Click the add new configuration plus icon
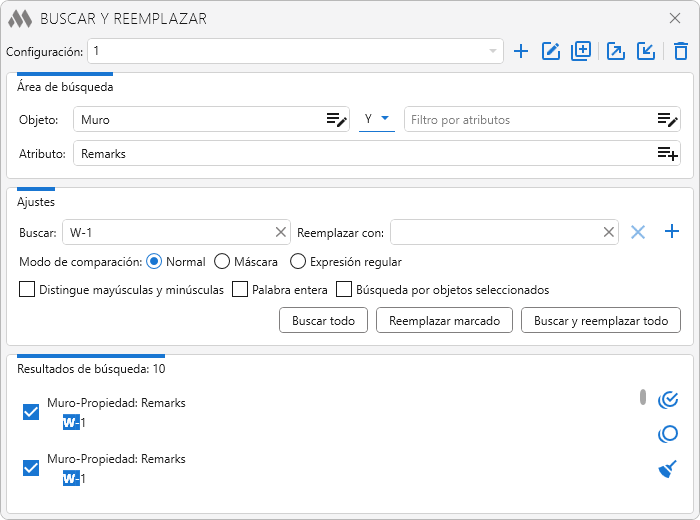 tap(521, 51)
